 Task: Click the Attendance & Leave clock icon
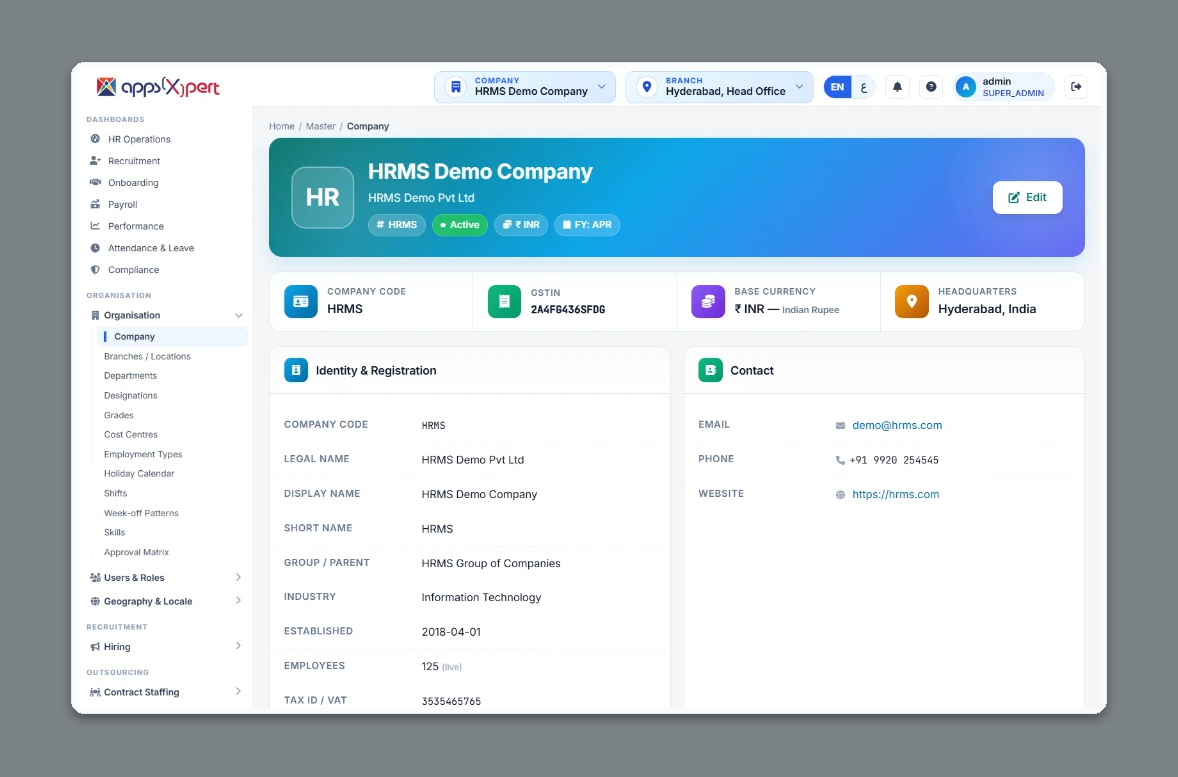click(x=95, y=248)
